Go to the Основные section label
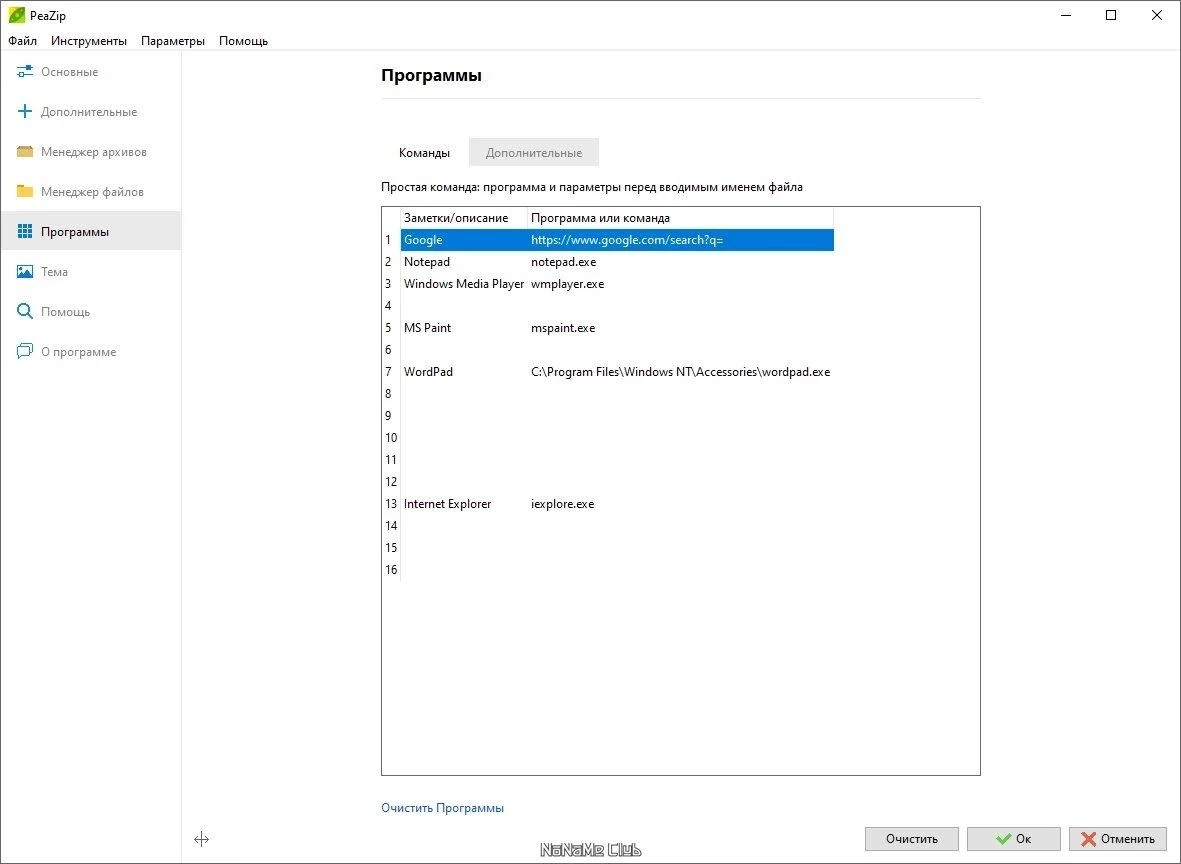Image resolution: width=1181 pixels, height=864 pixels. point(69,72)
